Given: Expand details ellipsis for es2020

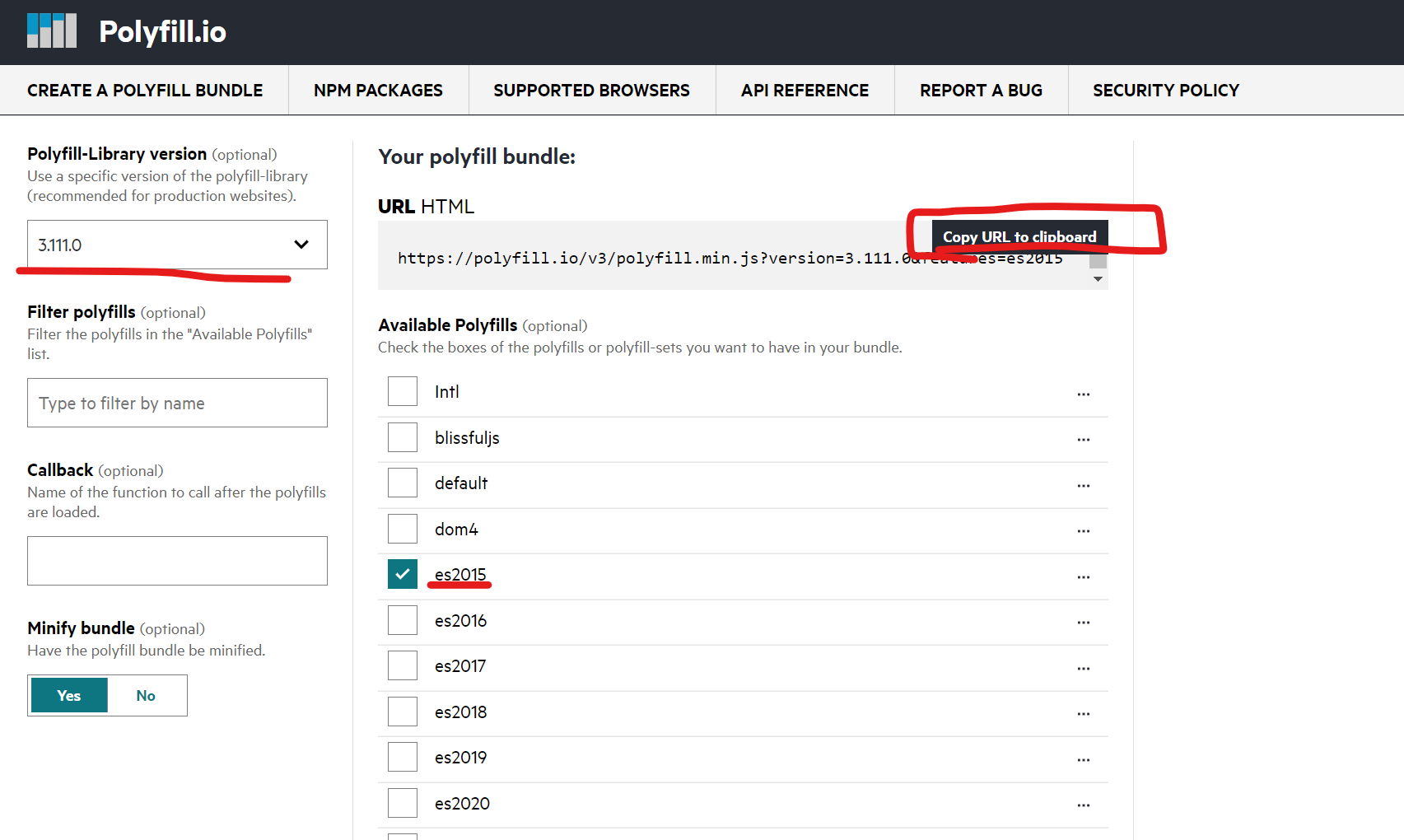Looking at the screenshot, I should tap(1083, 805).
